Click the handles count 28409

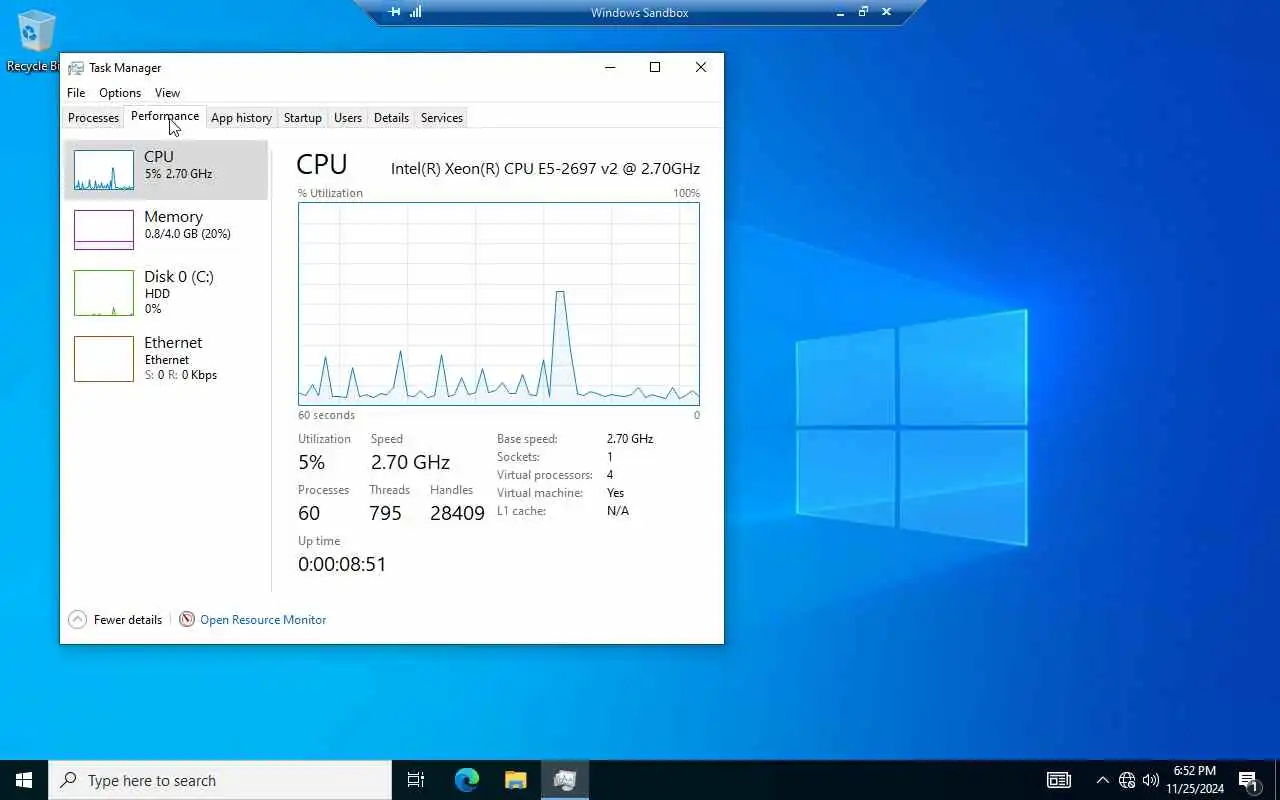pyautogui.click(x=457, y=513)
